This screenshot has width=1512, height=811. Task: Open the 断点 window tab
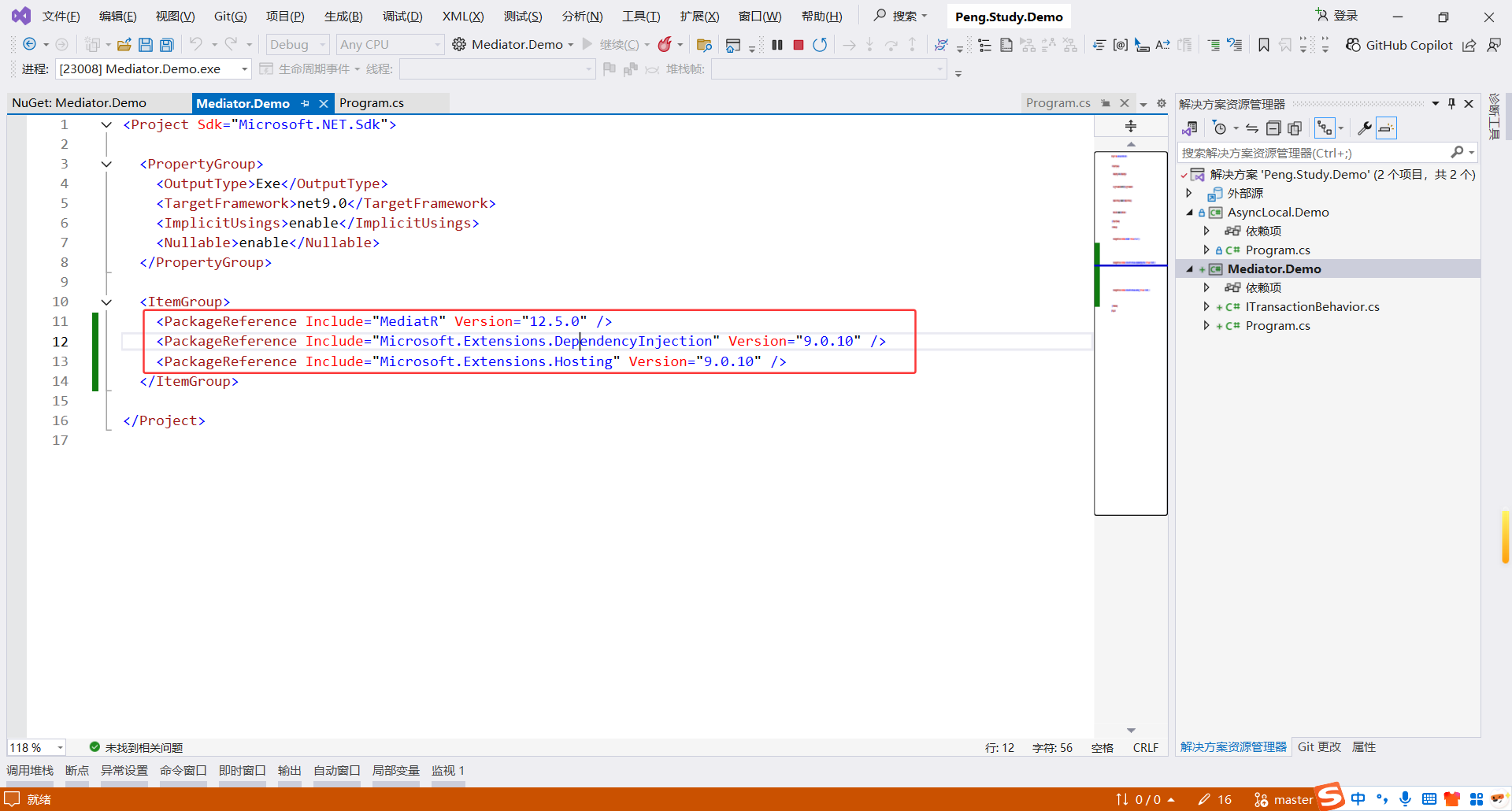click(x=77, y=771)
